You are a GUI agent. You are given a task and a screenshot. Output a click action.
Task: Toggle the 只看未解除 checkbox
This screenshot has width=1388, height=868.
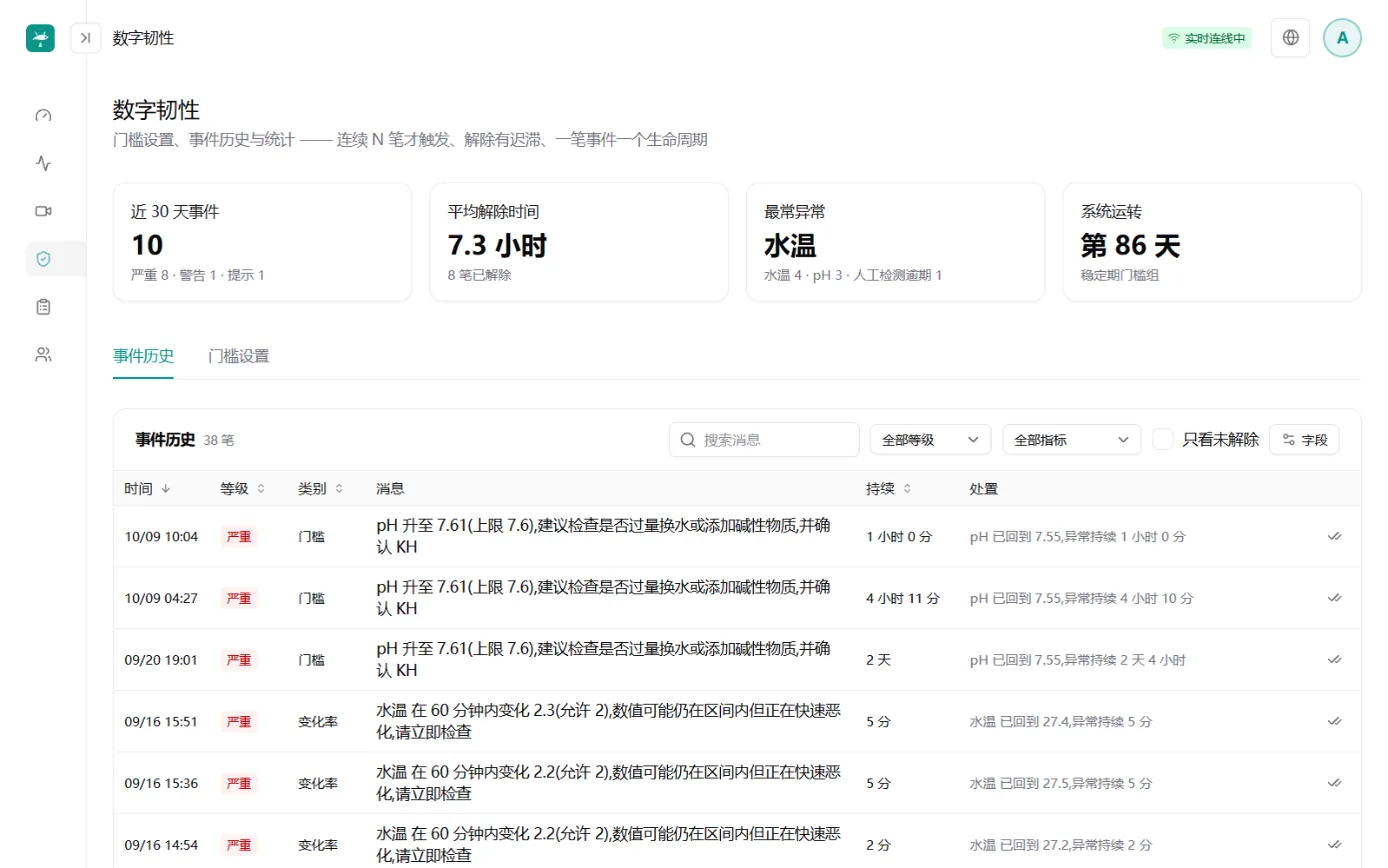tap(1163, 439)
